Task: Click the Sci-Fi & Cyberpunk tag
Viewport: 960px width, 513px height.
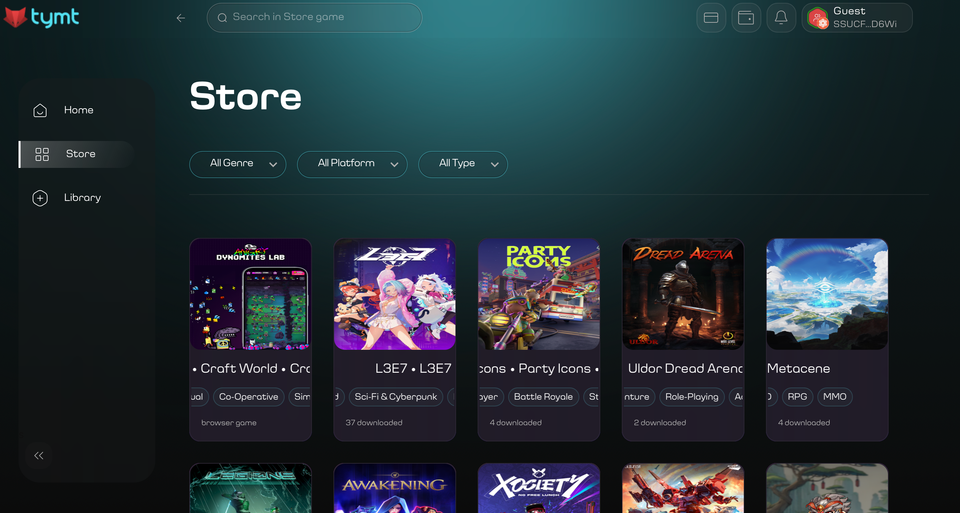Action: click(396, 397)
